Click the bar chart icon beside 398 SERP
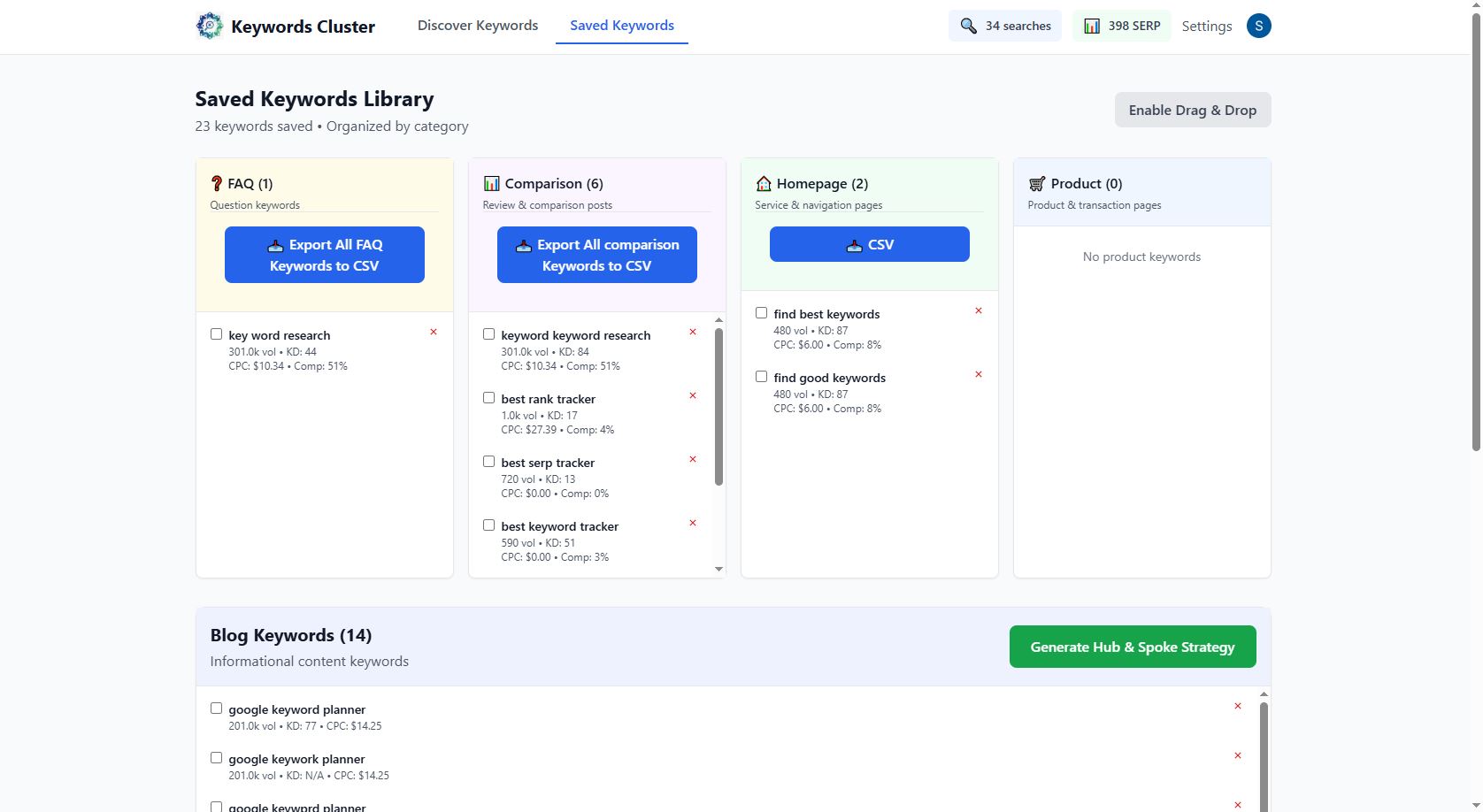1483x812 pixels. [1092, 26]
